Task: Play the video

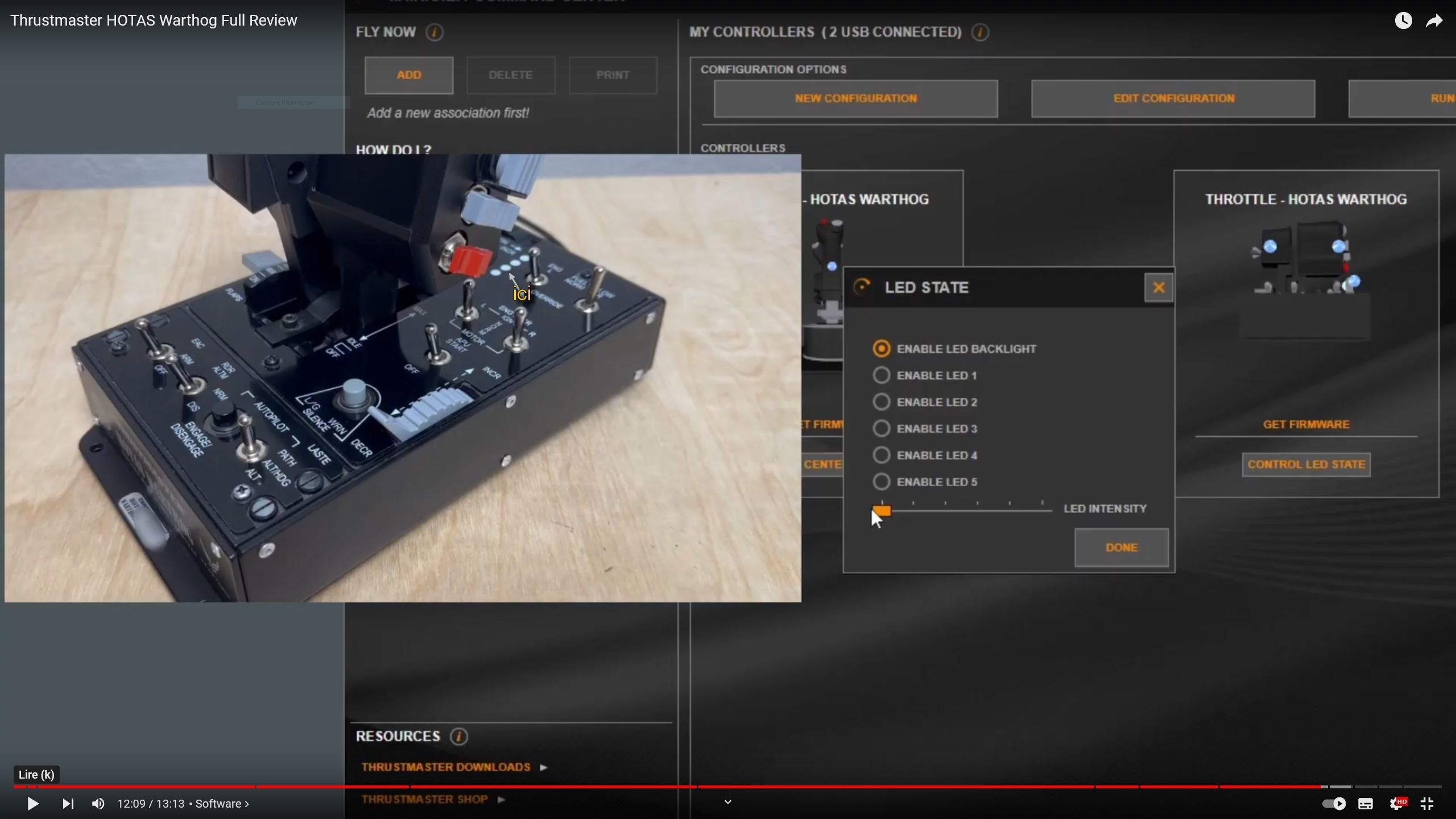Action: (x=33, y=804)
